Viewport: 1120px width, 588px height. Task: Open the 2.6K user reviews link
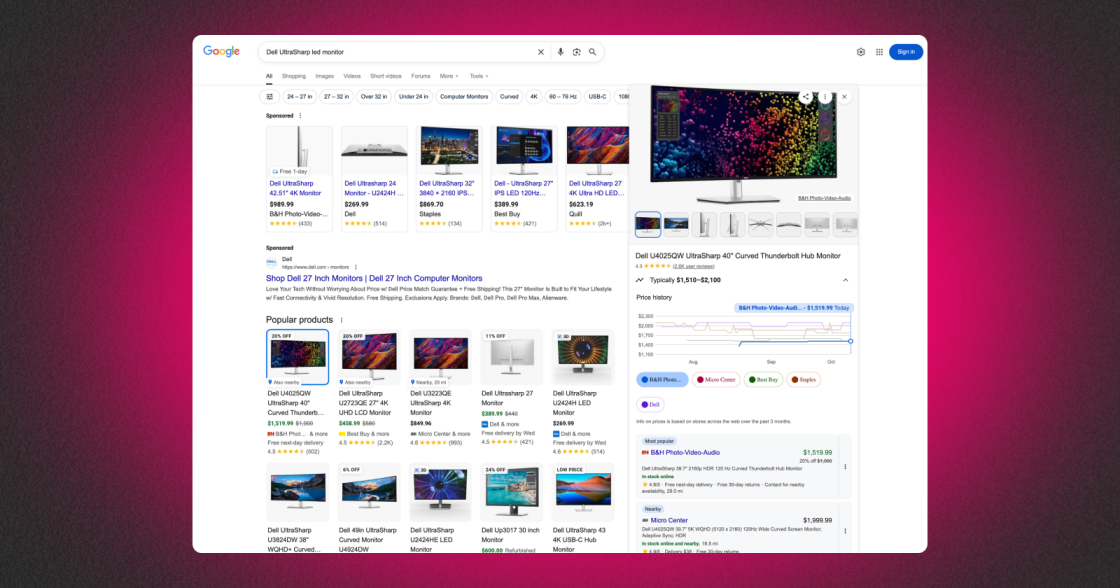click(693, 266)
